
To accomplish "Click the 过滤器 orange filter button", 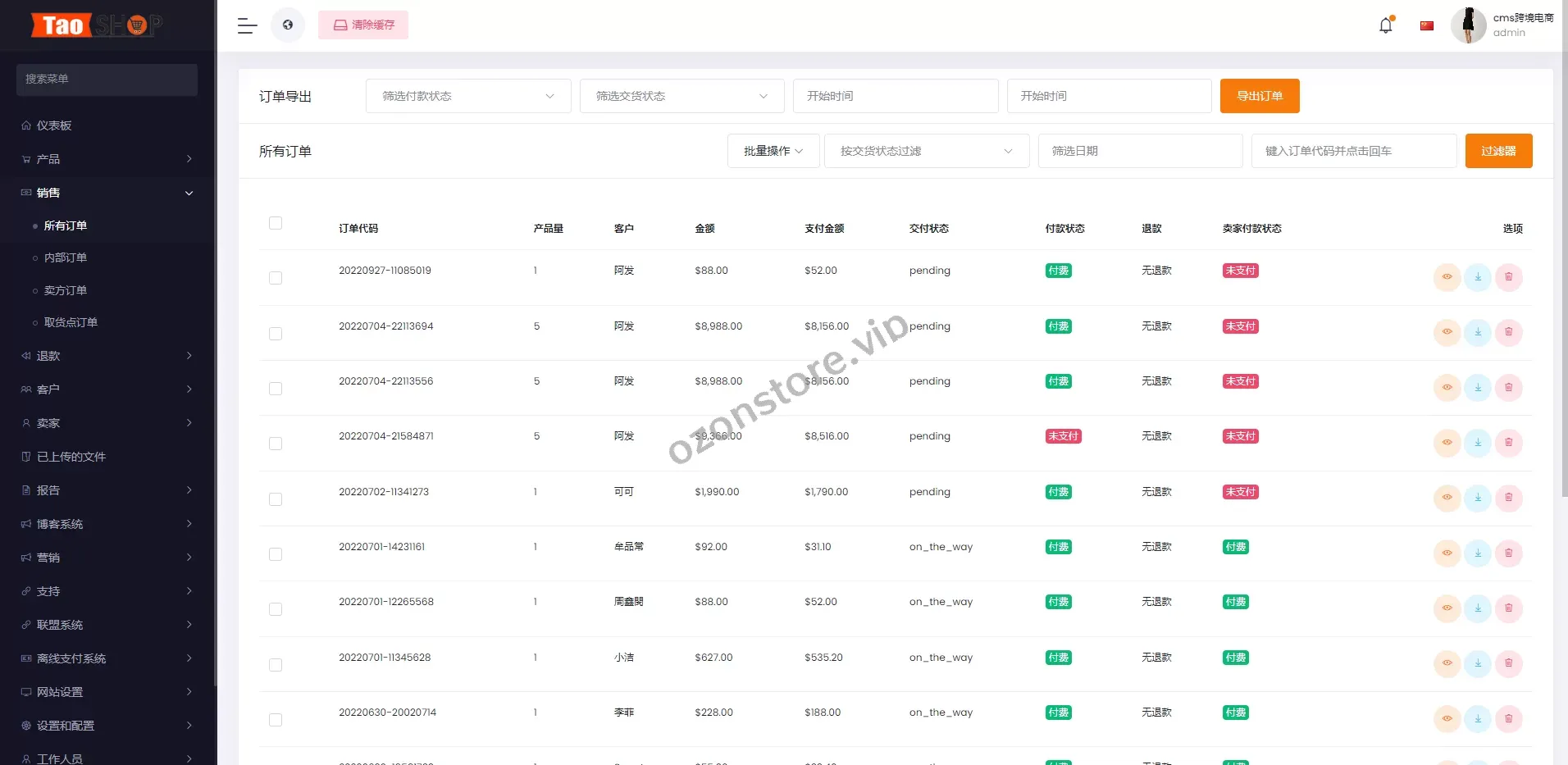I will pyautogui.click(x=1498, y=151).
